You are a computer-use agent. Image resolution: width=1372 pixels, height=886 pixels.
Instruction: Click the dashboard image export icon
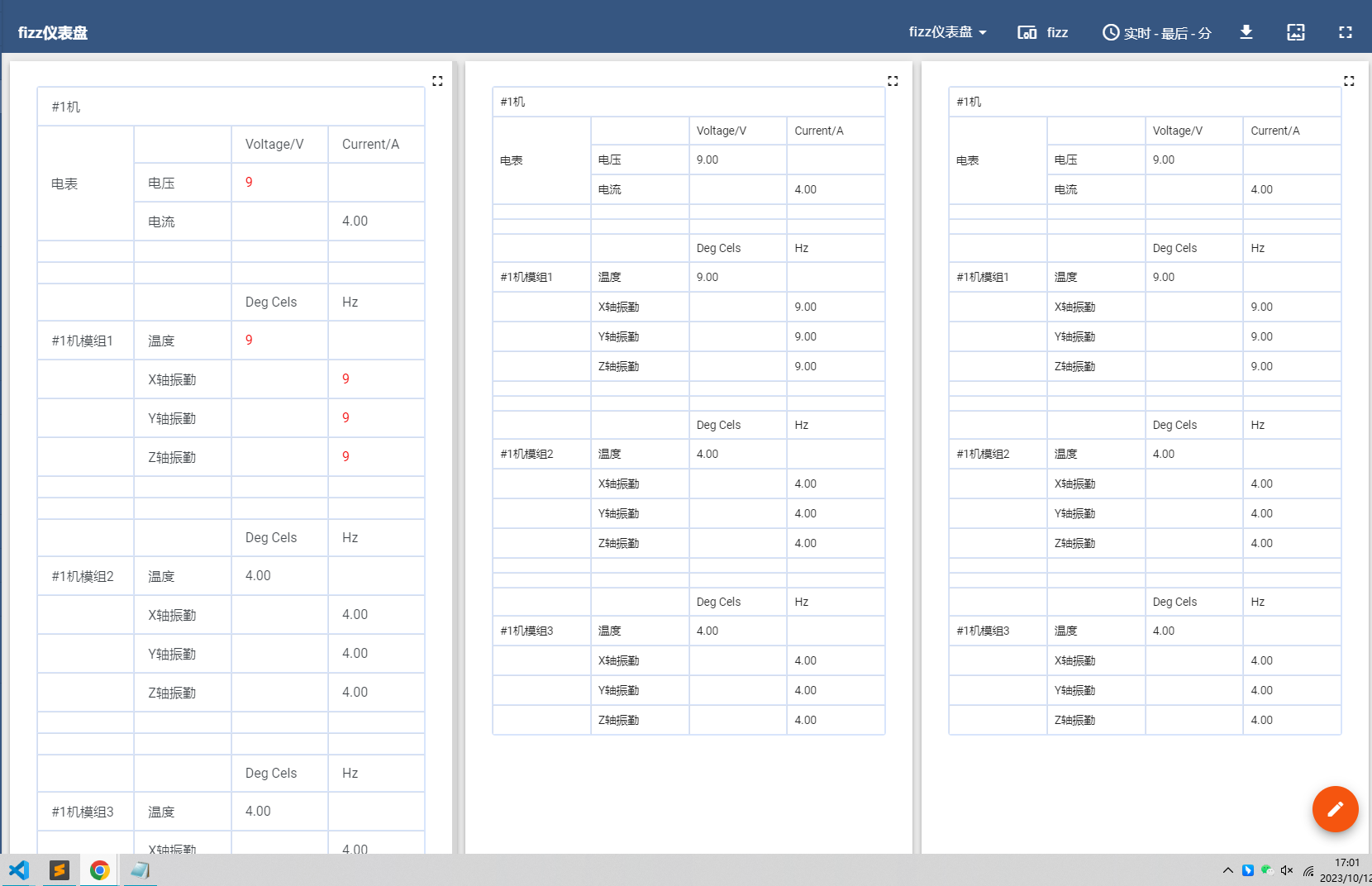pyautogui.click(x=1296, y=32)
